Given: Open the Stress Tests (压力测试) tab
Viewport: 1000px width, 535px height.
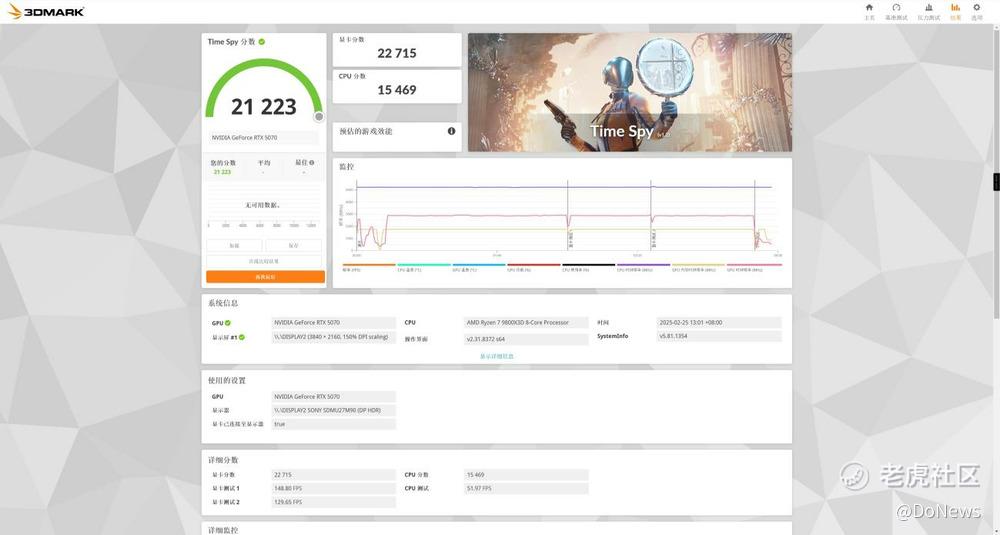Looking at the screenshot, I should [x=929, y=11].
